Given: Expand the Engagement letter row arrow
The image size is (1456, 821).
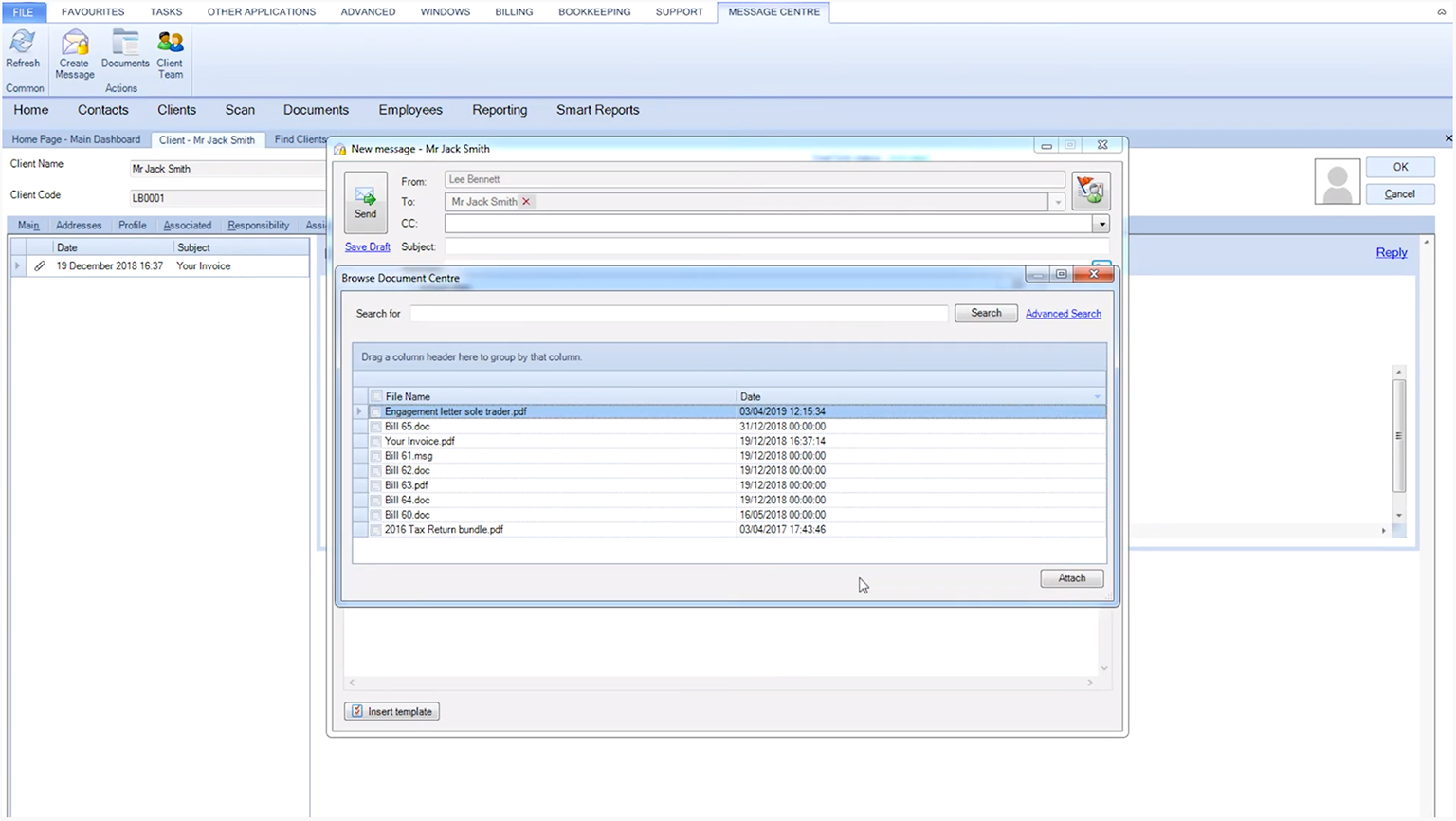Looking at the screenshot, I should [x=359, y=411].
